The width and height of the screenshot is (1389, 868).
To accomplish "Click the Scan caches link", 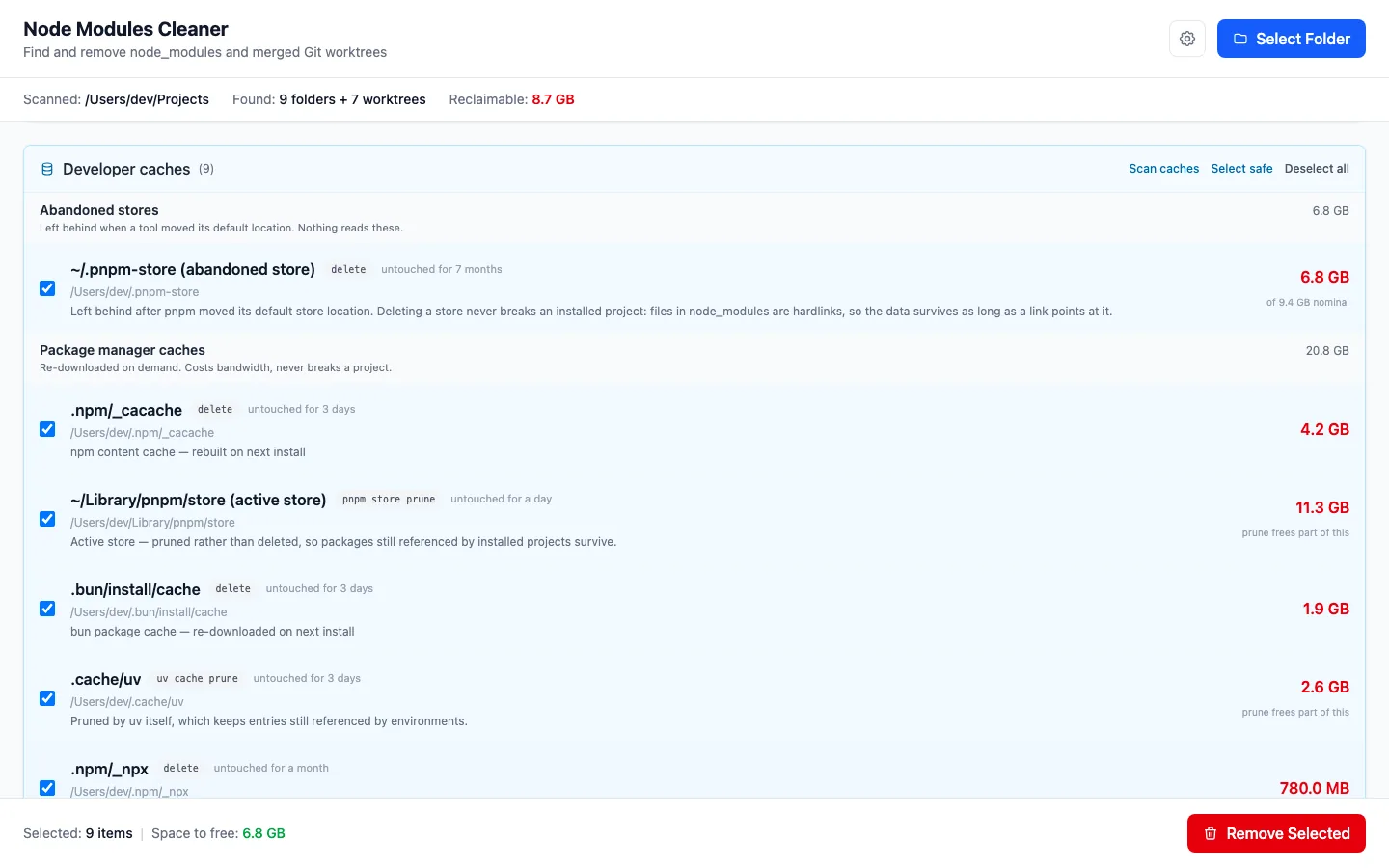I will [x=1164, y=169].
